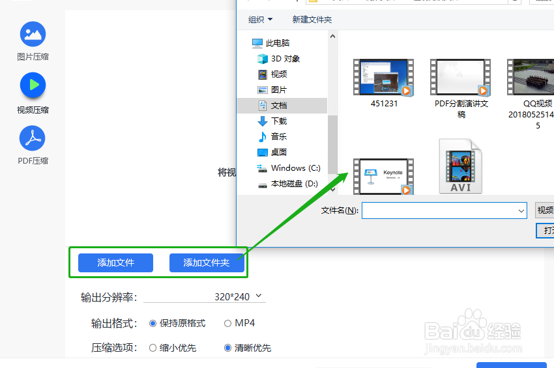The height and width of the screenshot is (368, 554).
Task: Click the 451231 file name text
Action: [x=384, y=104]
